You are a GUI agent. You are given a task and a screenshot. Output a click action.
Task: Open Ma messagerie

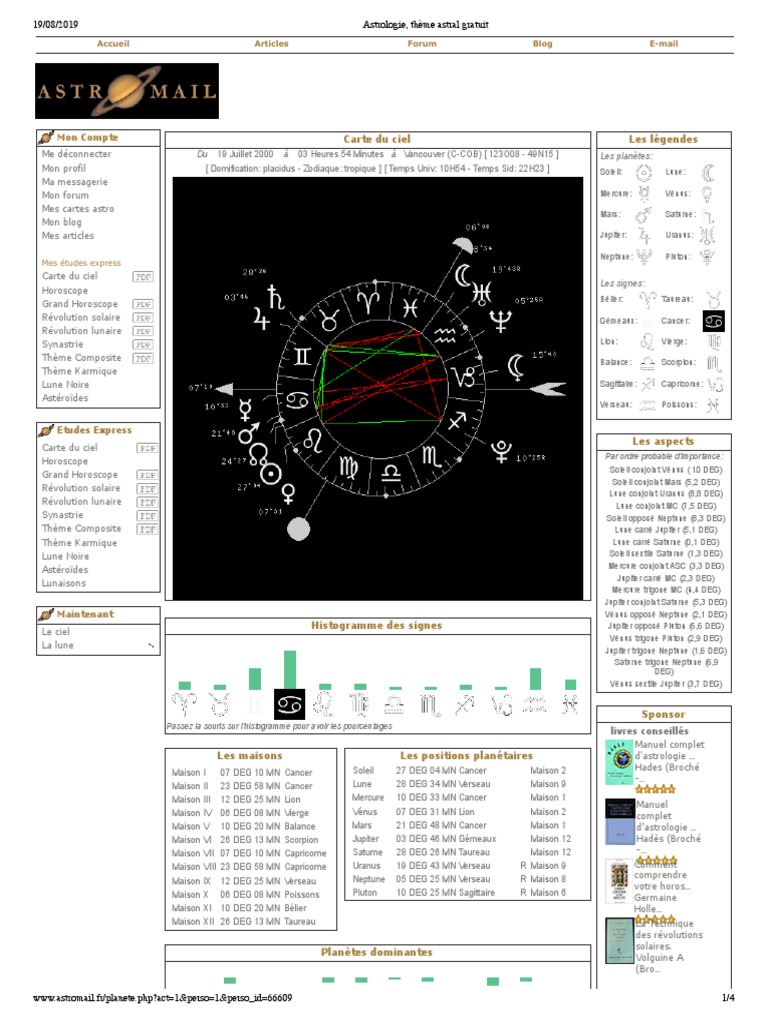click(x=74, y=182)
